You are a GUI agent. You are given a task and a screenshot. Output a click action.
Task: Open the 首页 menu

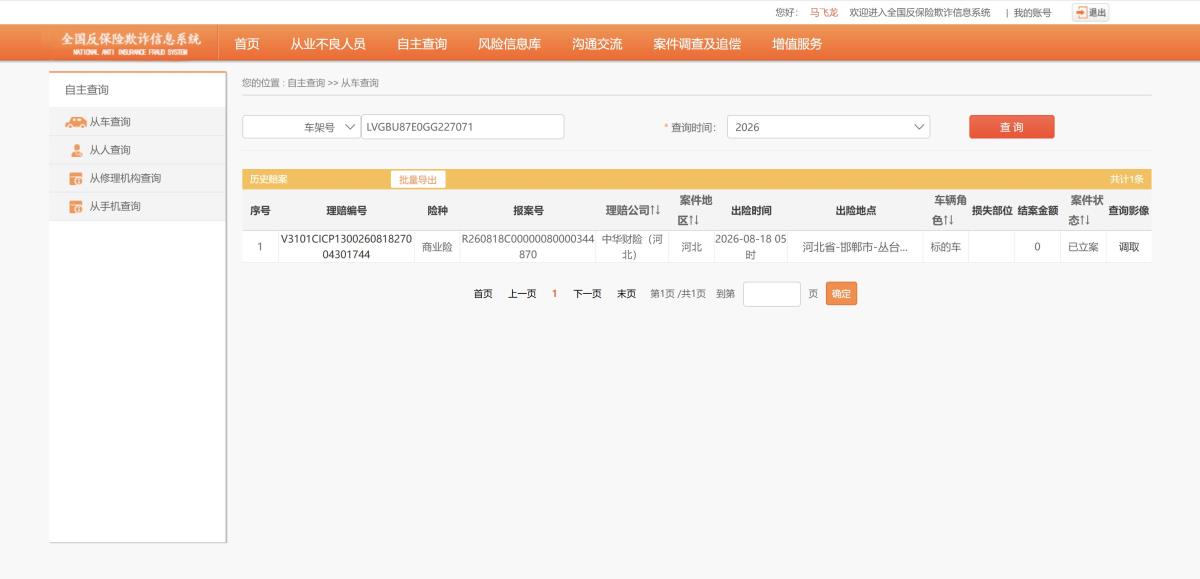pos(247,44)
